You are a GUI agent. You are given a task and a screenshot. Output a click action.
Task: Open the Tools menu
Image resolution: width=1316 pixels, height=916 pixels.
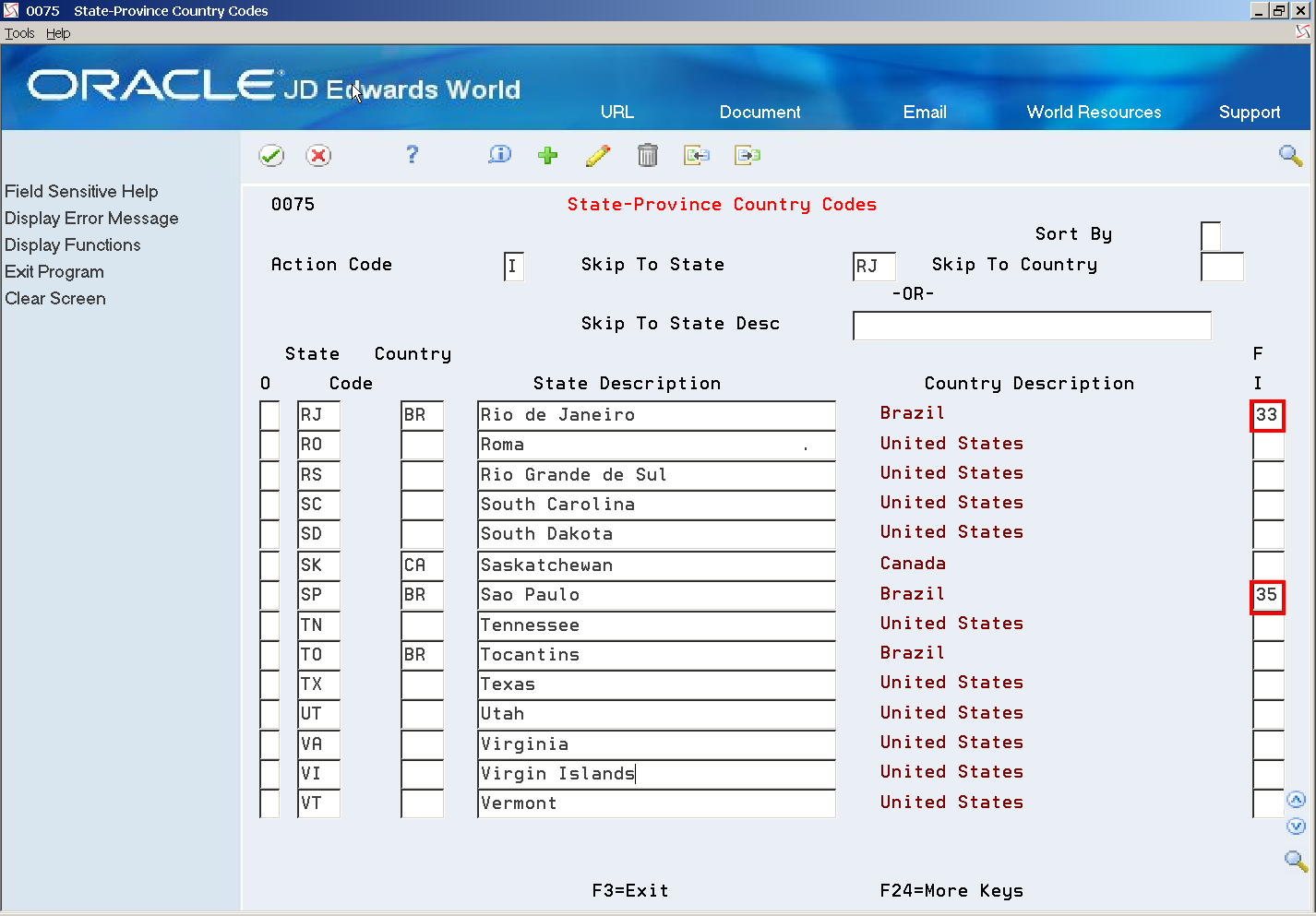pyautogui.click(x=19, y=33)
